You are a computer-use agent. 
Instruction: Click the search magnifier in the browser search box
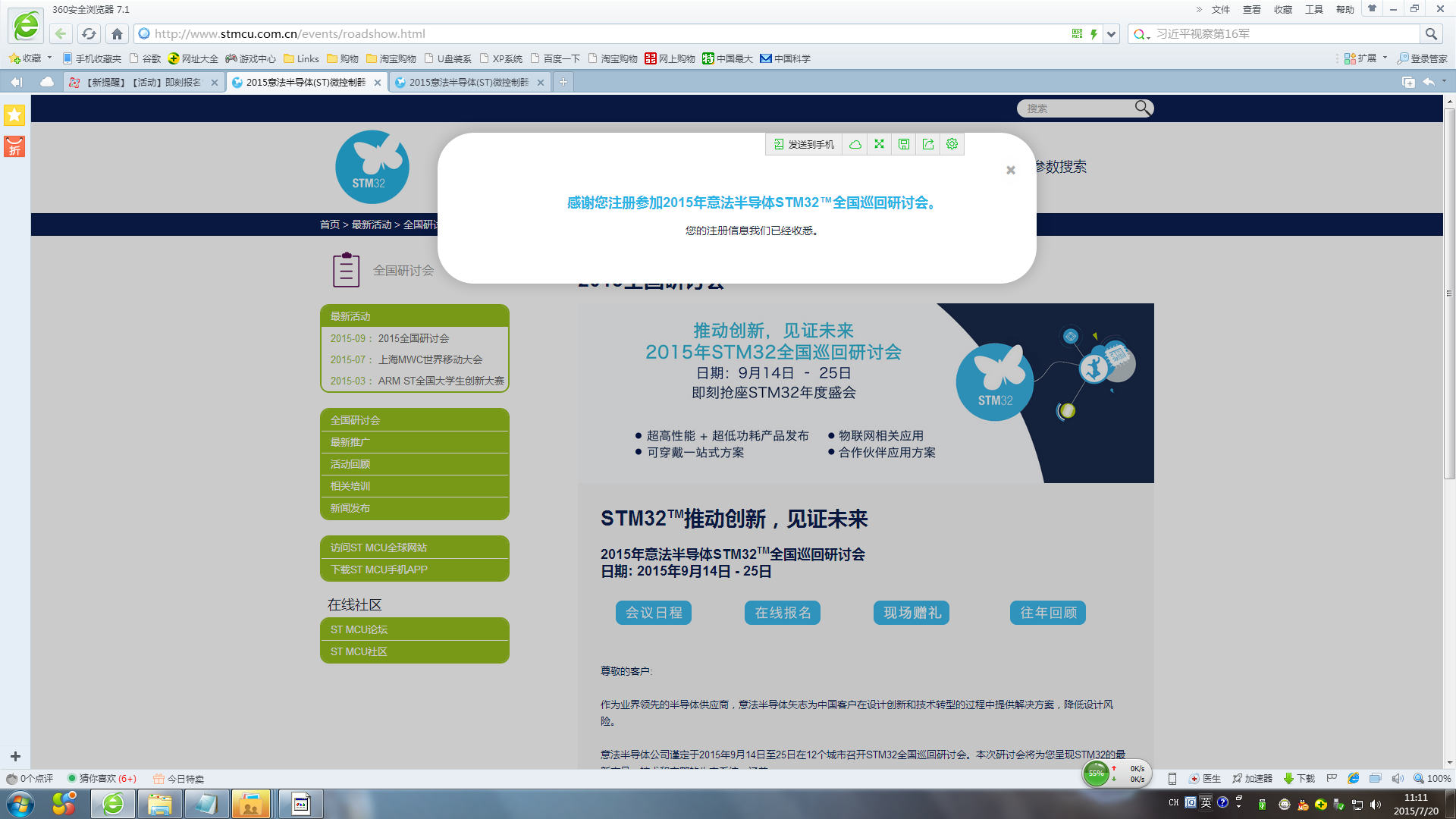(1431, 33)
